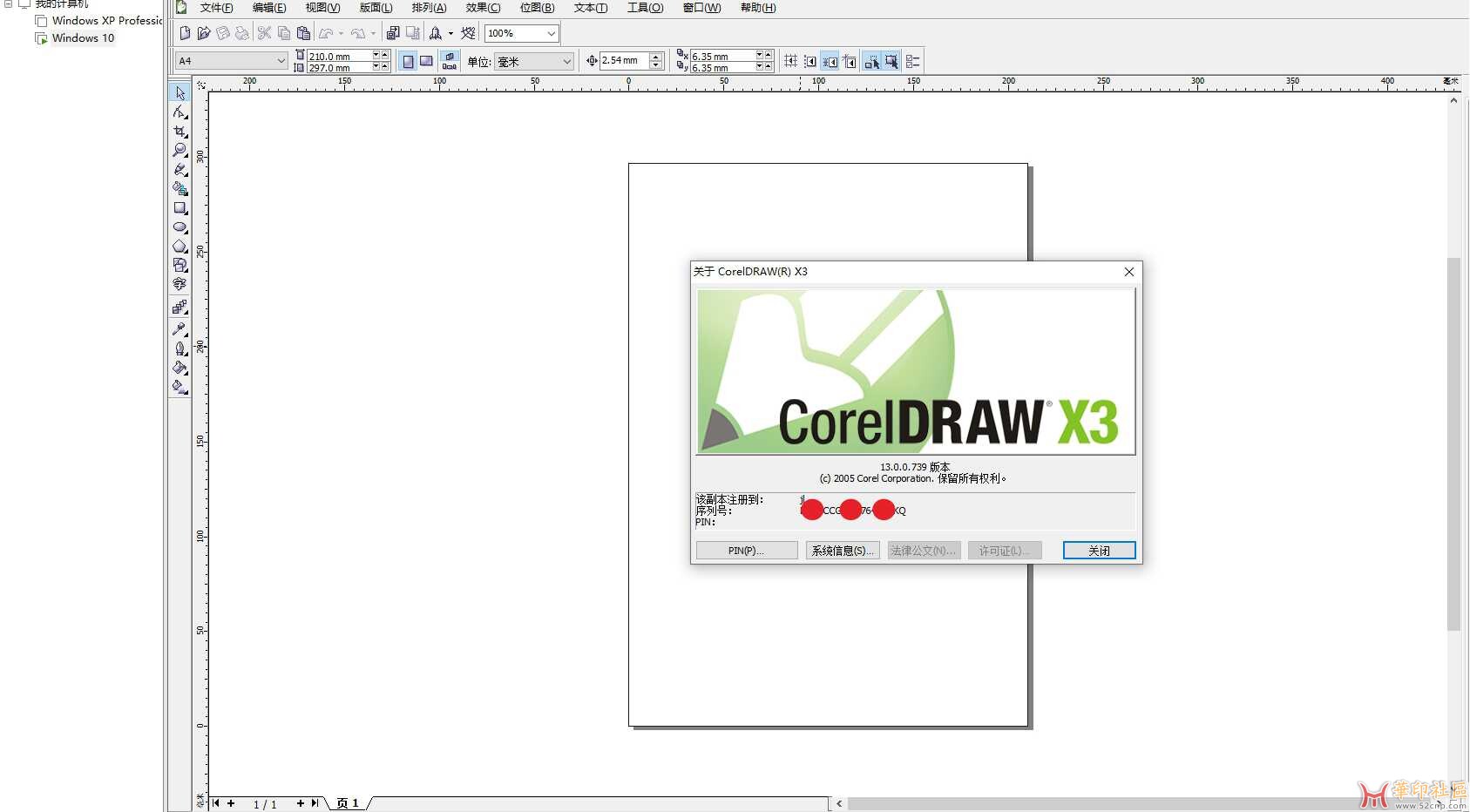Toggle Treat As Filled option

pos(891,61)
